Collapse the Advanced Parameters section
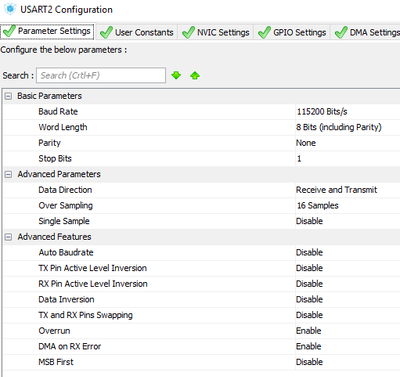The image size is (400, 377). 9,174
